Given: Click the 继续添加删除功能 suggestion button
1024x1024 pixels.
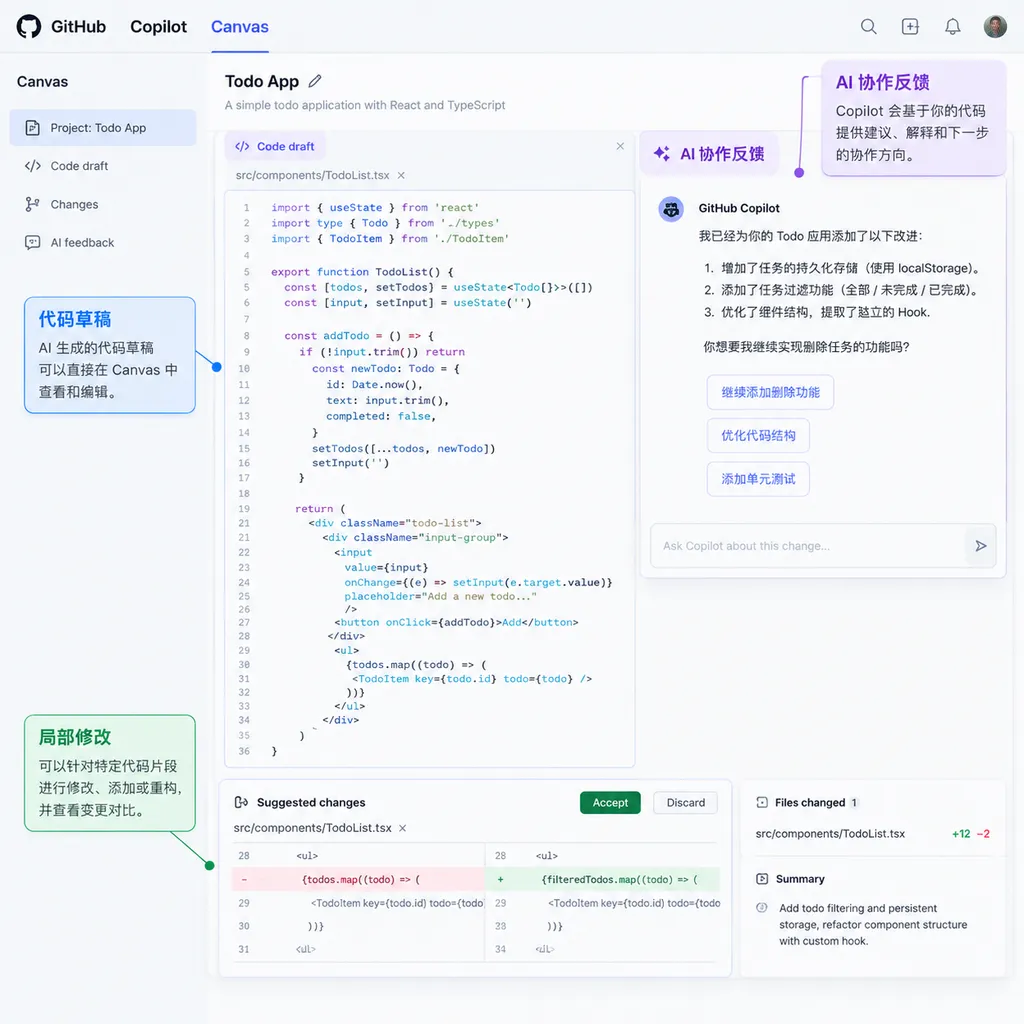Looking at the screenshot, I should (770, 392).
